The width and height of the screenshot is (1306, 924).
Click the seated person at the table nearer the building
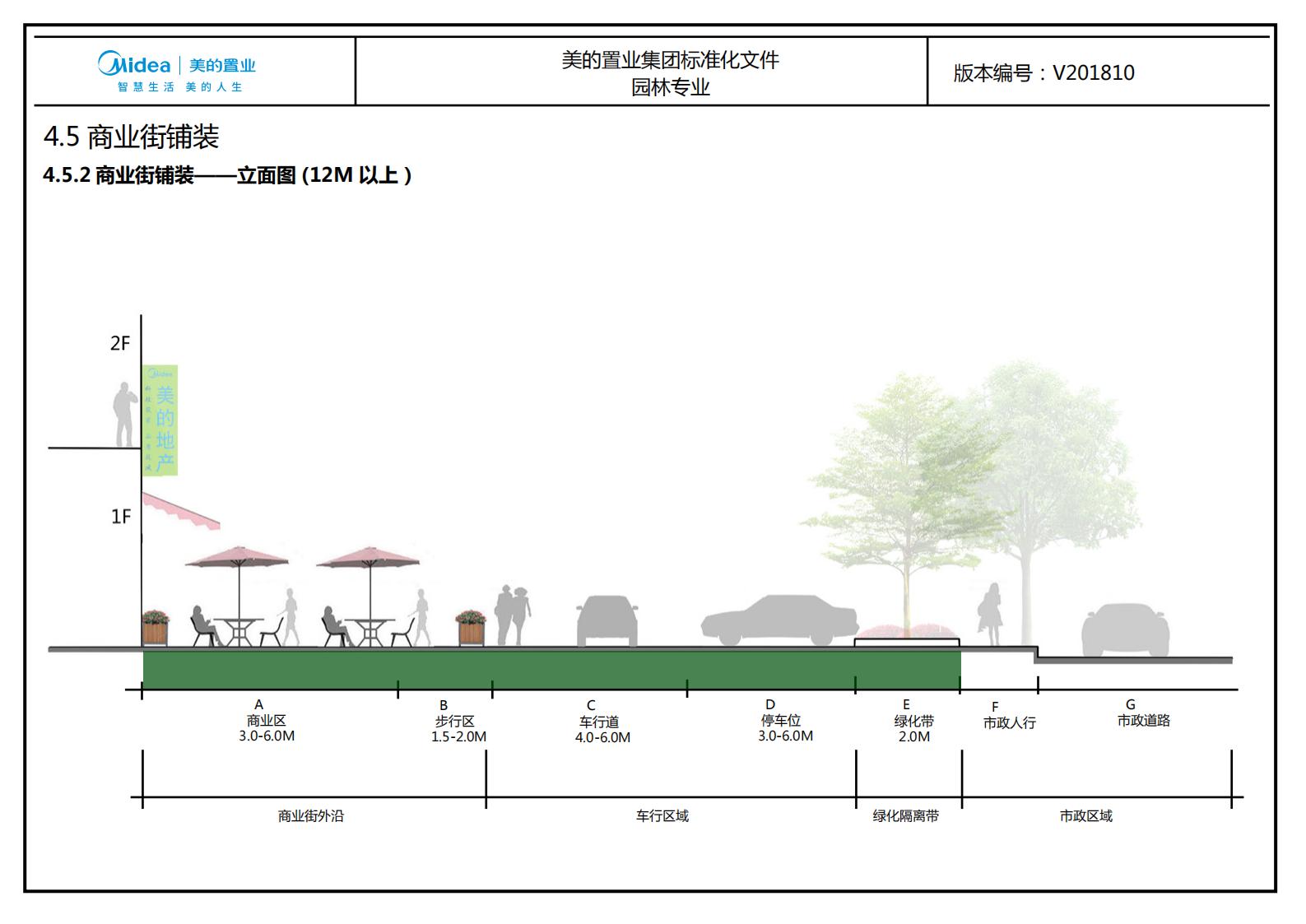click(x=205, y=625)
